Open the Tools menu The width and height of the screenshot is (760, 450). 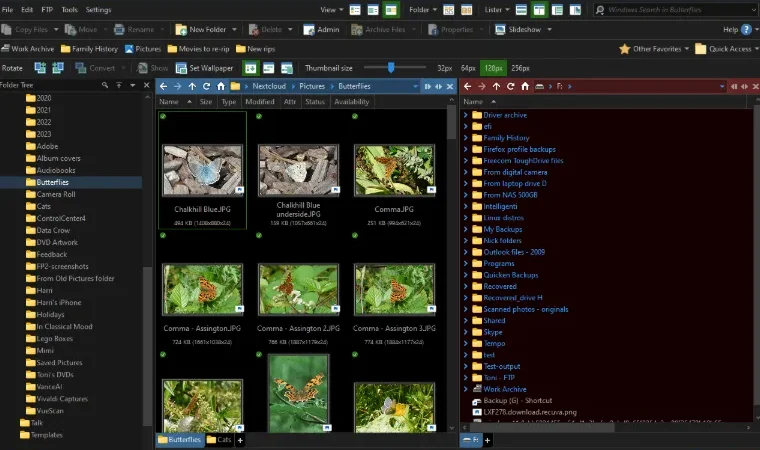[69, 10]
